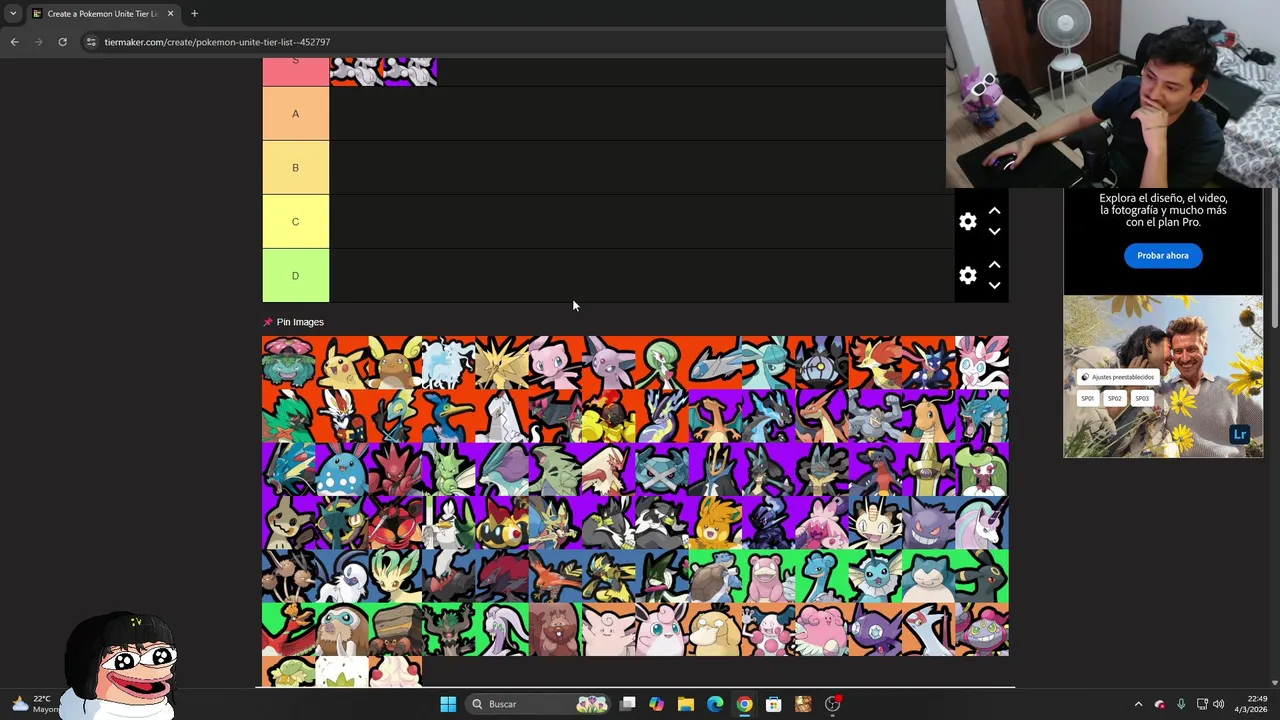
Task: Select the Glaceon icon
Action: click(768, 362)
